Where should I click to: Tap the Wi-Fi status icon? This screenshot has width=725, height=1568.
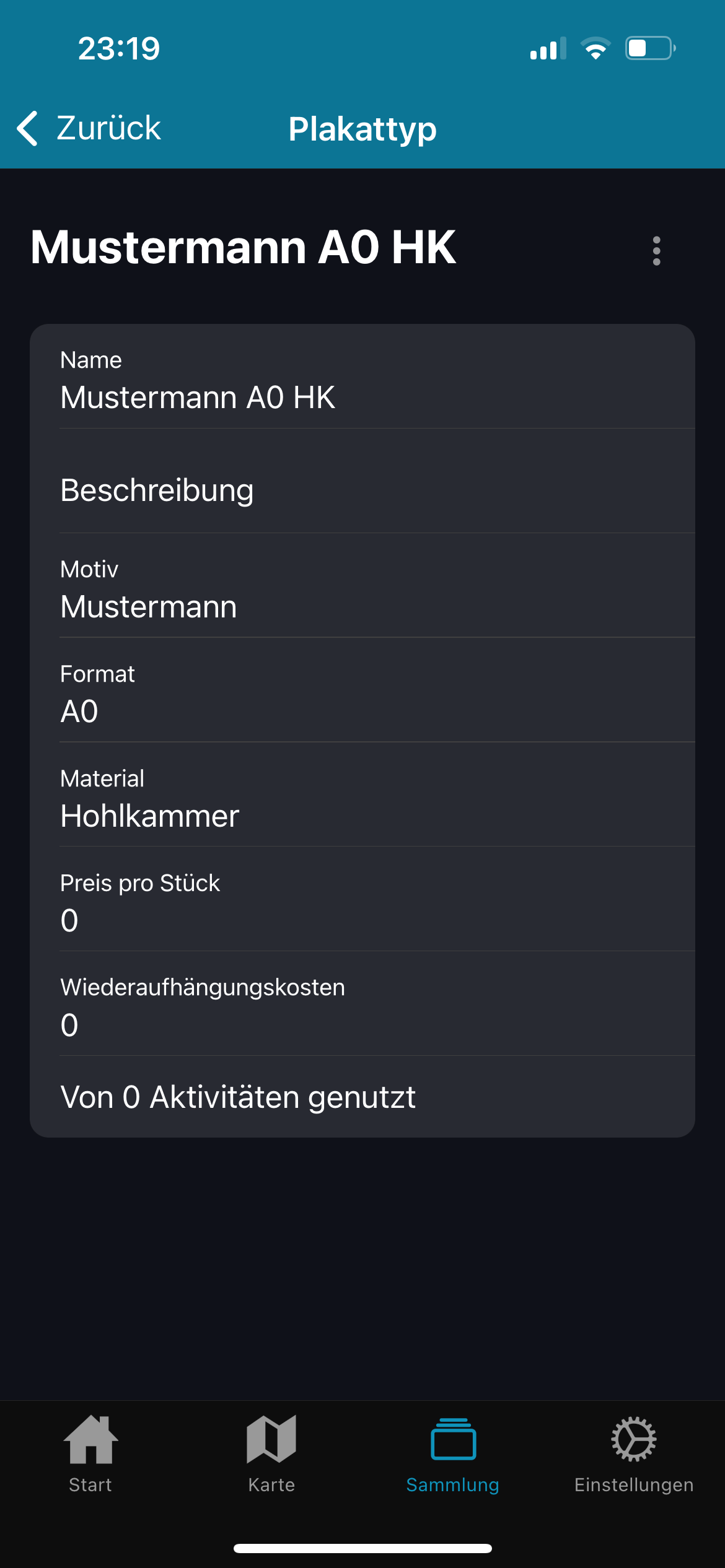[x=595, y=48]
